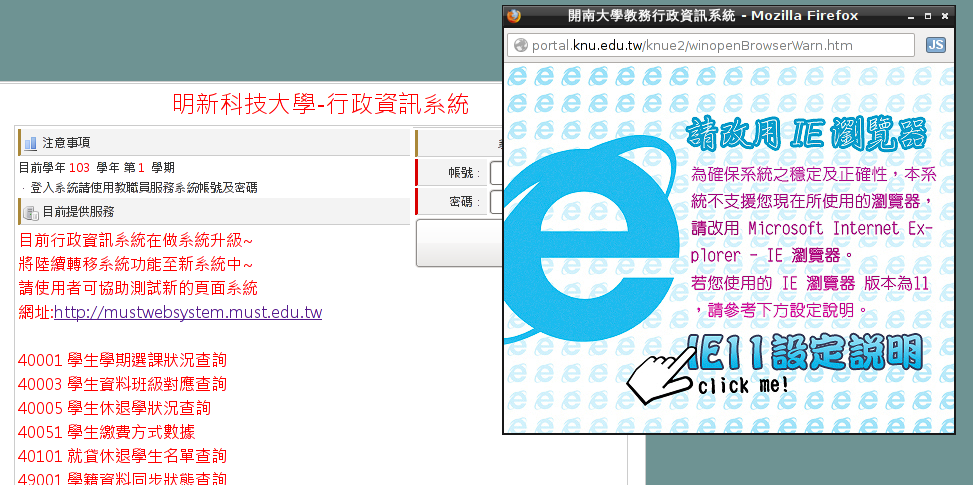973x485 pixels.
Task: Click the 帳號 account input field
Action: tap(496, 173)
